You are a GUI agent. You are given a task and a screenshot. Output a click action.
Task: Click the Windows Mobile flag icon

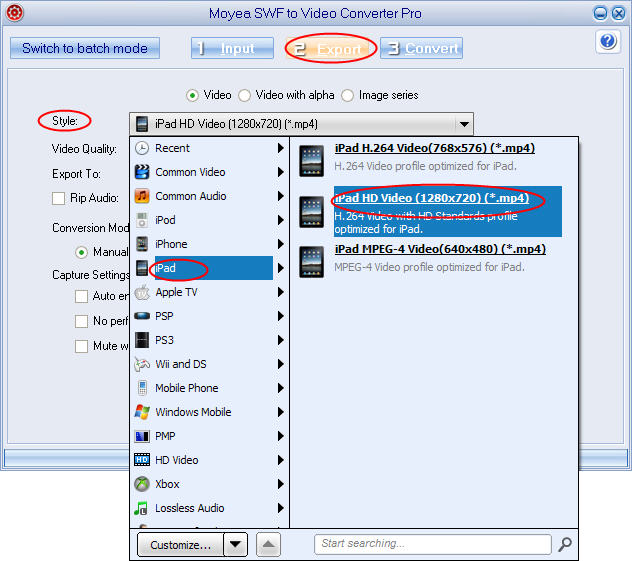(142, 412)
